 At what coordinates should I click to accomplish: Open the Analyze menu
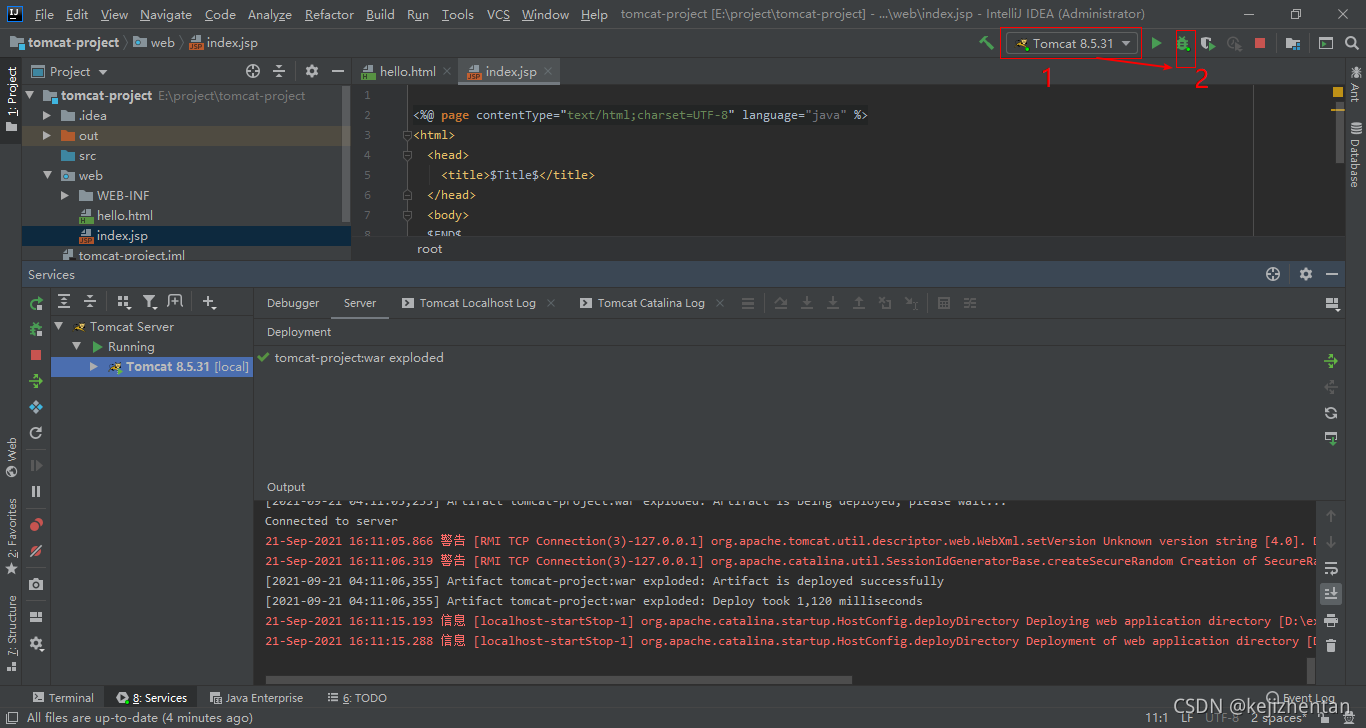click(x=269, y=14)
